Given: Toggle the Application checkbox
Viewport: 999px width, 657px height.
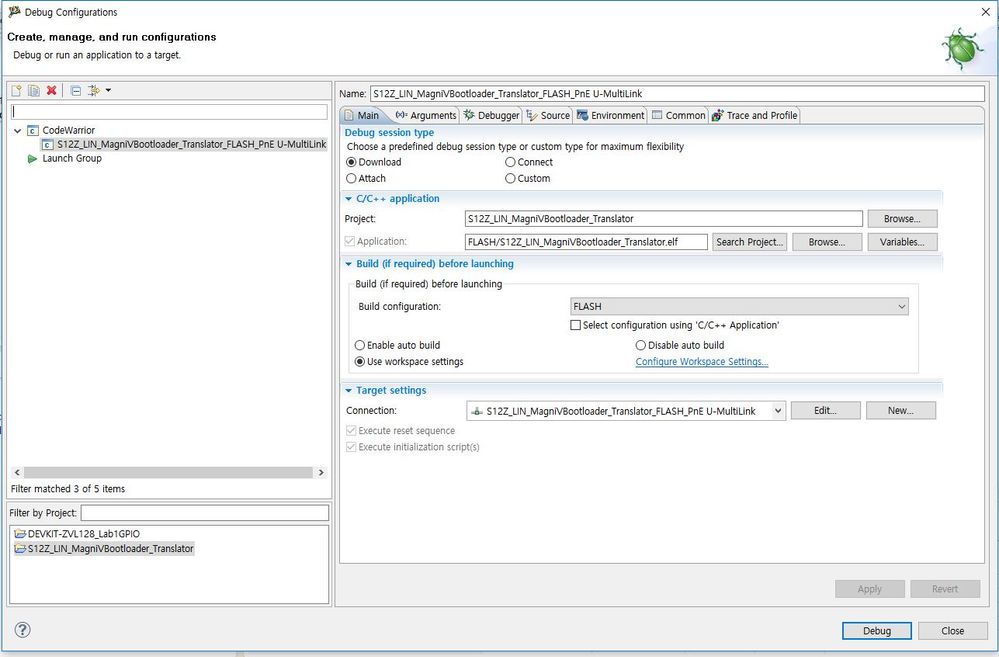Looking at the screenshot, I should [x=350, y=241].
